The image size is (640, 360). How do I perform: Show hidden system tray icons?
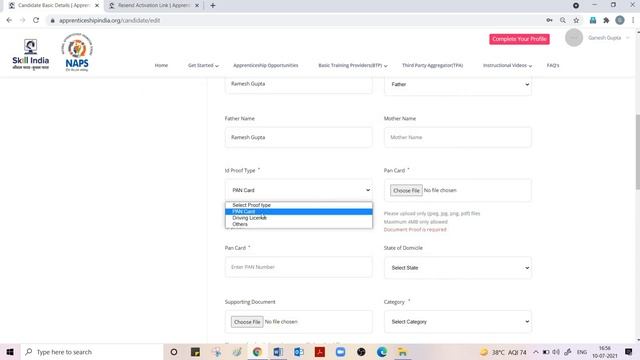[536, 352]
